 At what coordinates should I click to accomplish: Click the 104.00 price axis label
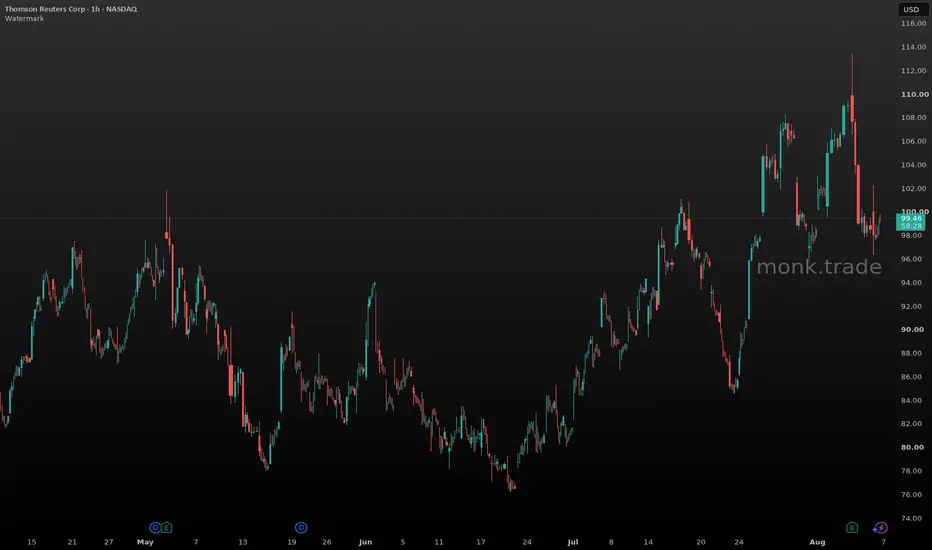[x=914, y=165]
